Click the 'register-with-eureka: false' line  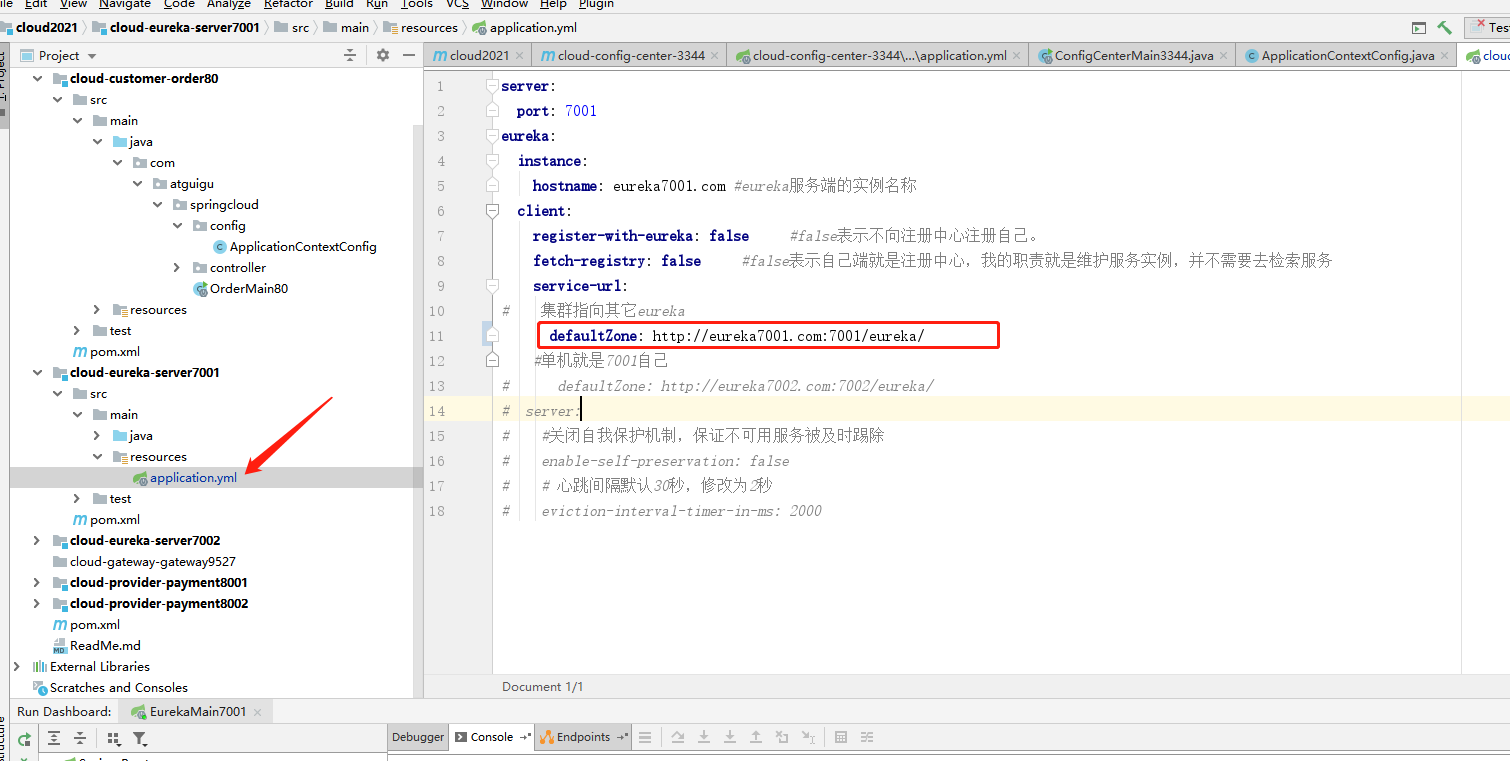[x=640, y=236]
